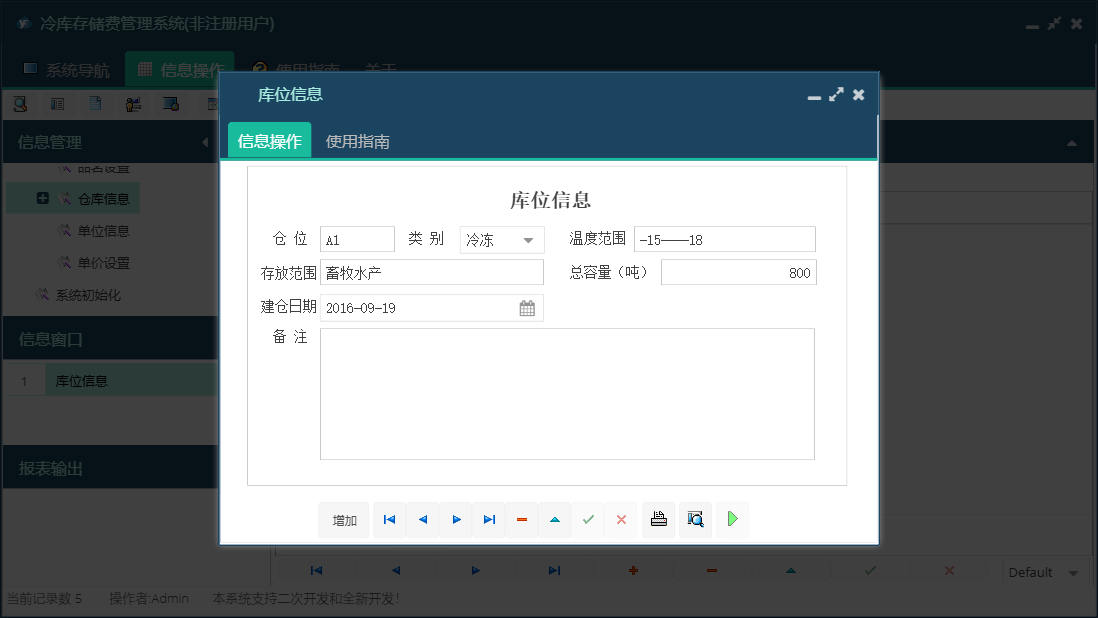Click the teal triangle edit record icon
Image resolution: width=1098 pixels, height=618 pixels.
553,519
